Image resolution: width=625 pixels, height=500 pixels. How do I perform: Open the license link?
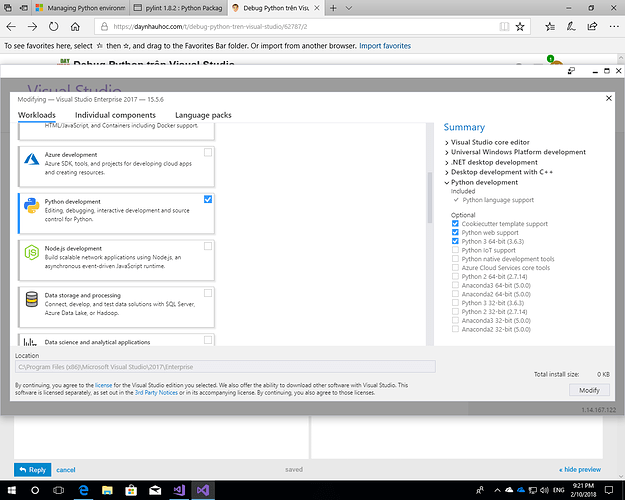click(x=104, y=385)
